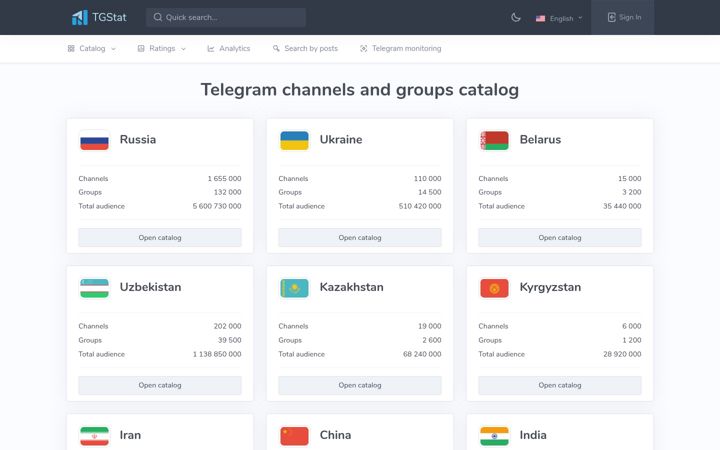Open catalog for Ukraine
Viewport: 720px width, 450px height.
tap(360, 237)
